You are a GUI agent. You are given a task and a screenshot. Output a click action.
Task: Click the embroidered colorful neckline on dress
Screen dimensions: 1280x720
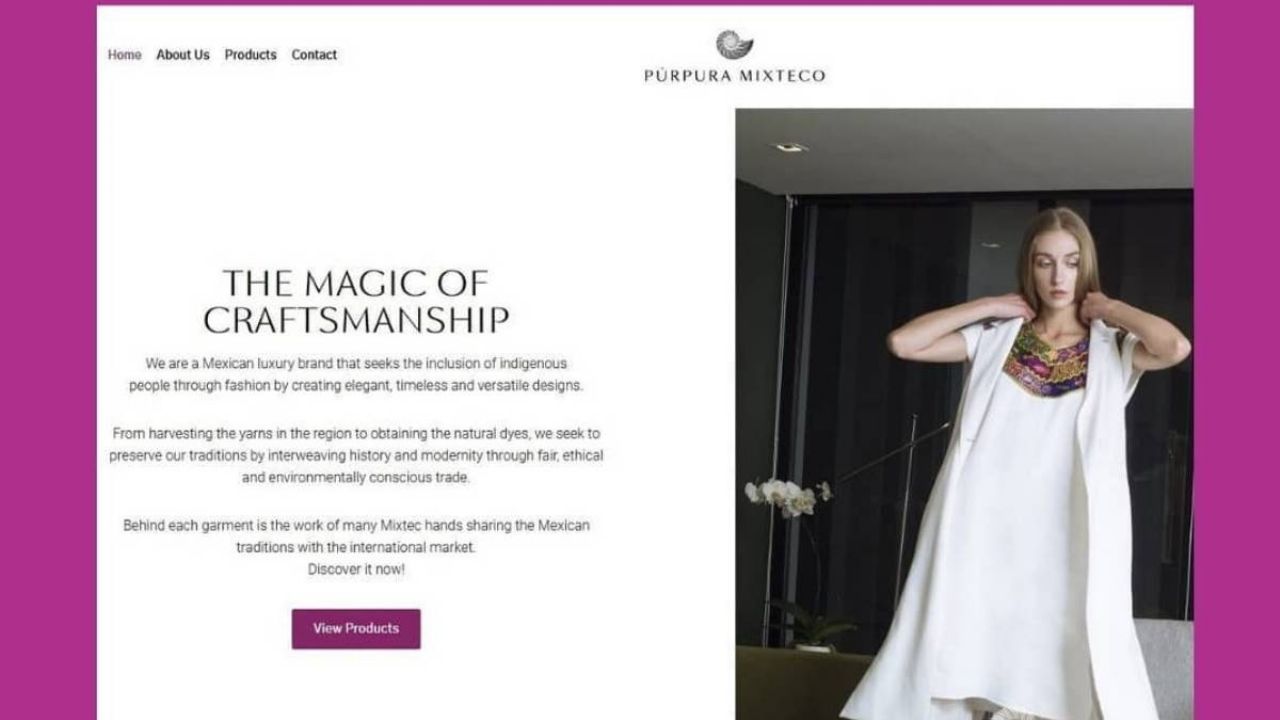click(x=1046, y=359)
